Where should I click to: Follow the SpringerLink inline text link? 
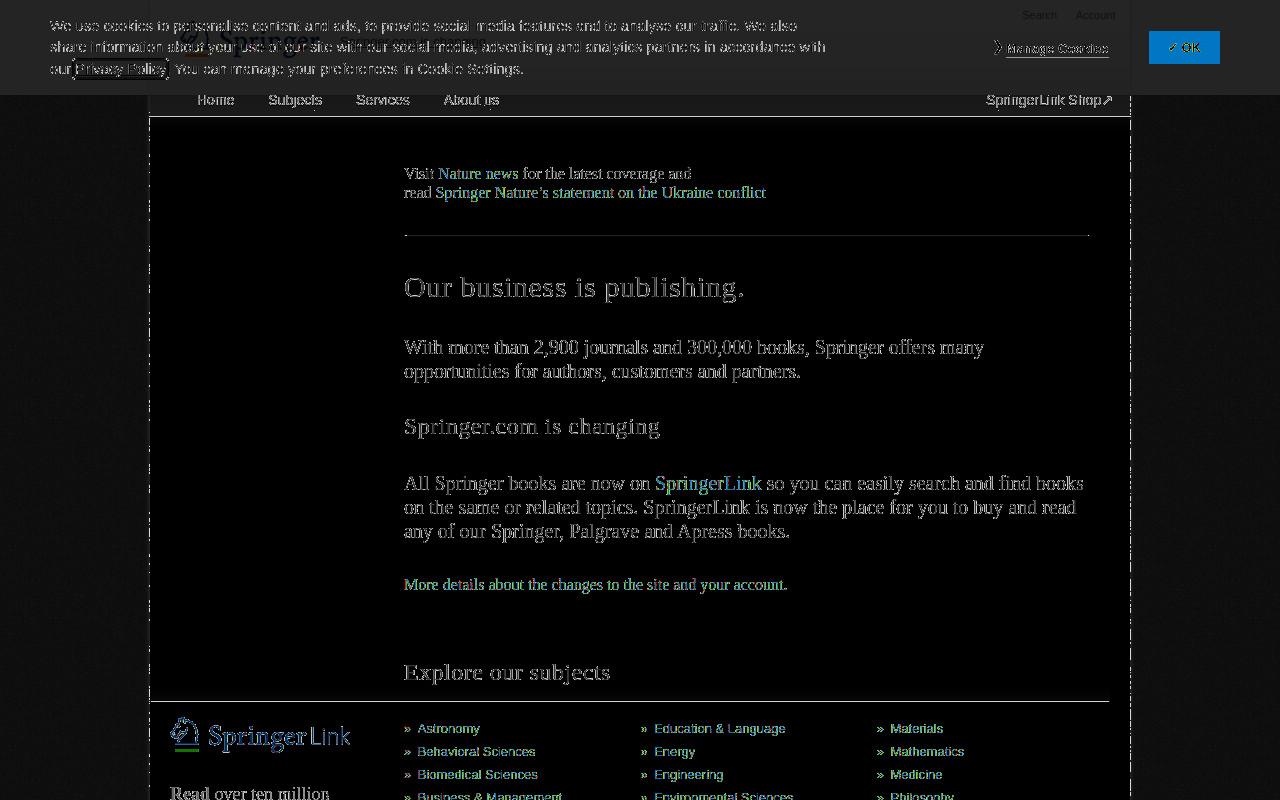[708, 483]
